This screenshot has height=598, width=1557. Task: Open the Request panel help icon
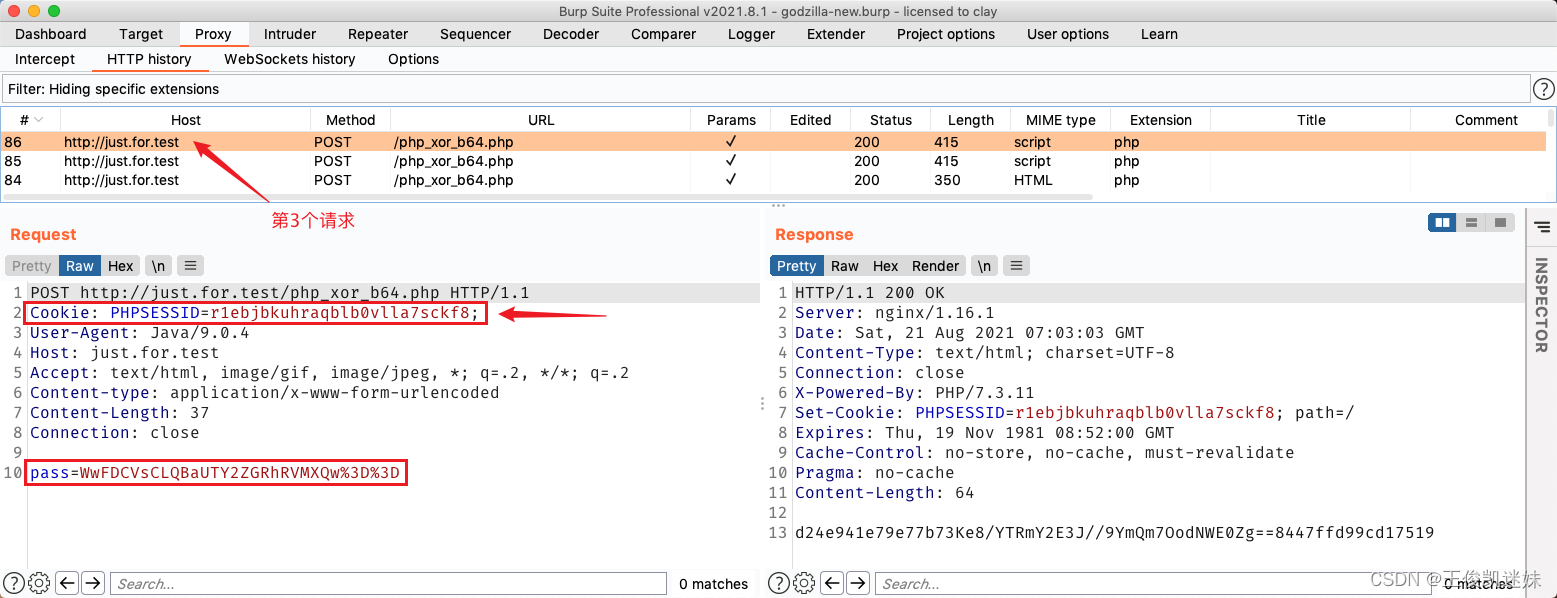14,583
